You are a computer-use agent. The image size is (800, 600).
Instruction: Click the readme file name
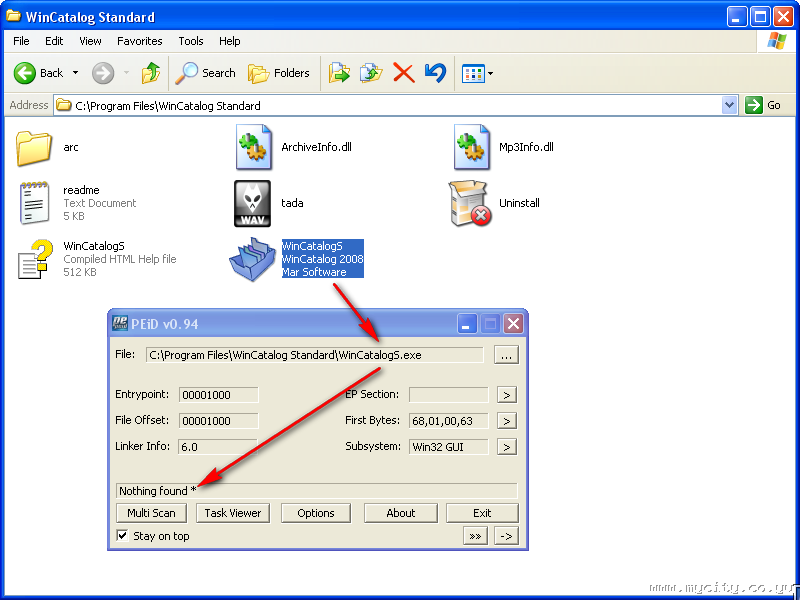81,190
